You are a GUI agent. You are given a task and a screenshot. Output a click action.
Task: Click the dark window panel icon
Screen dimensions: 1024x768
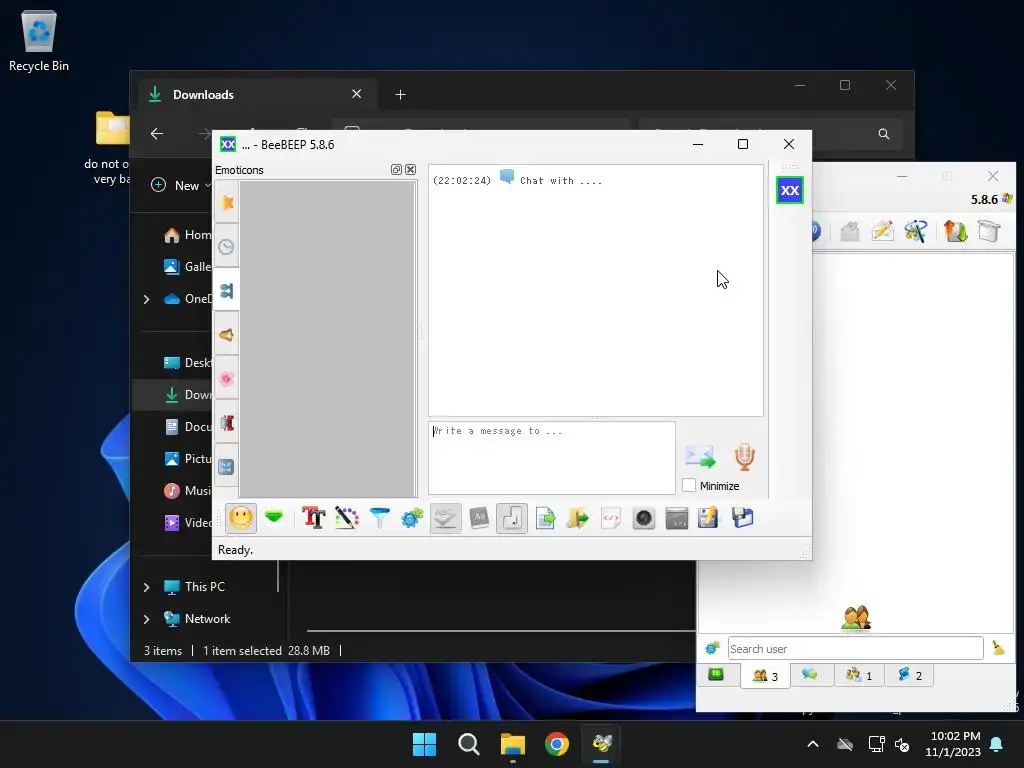click(677, 519)
